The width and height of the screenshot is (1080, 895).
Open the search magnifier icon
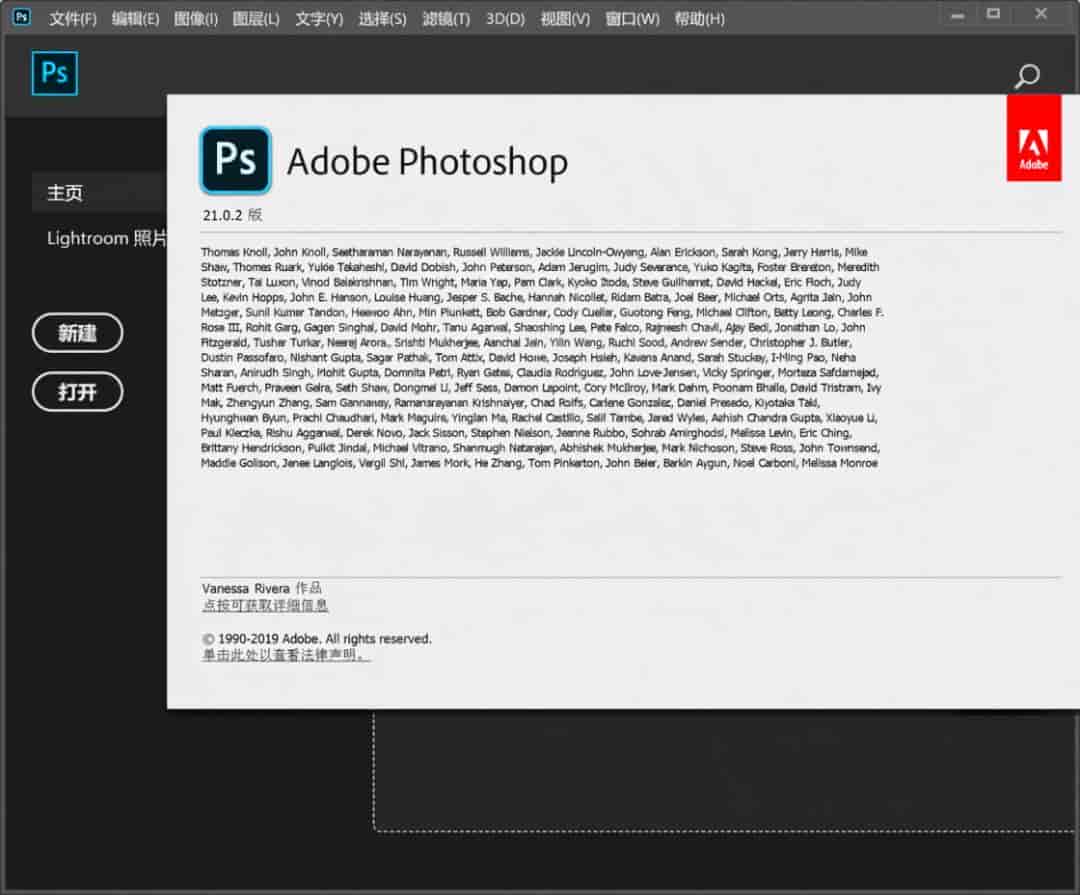point(1026,76)
